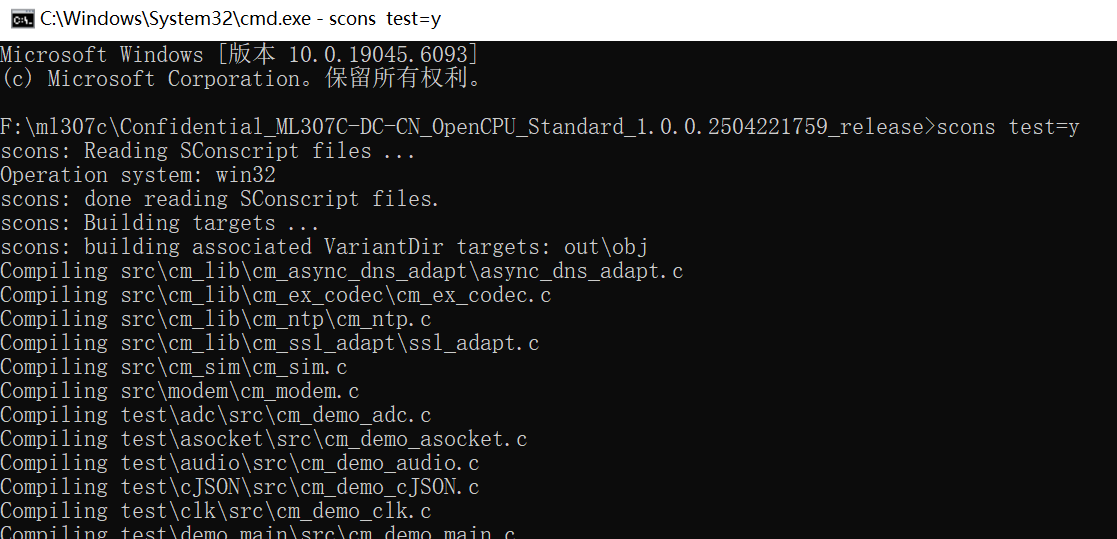
Task: Click the async_dns_adapt.c compile line
Action: (x=341, y=271)
